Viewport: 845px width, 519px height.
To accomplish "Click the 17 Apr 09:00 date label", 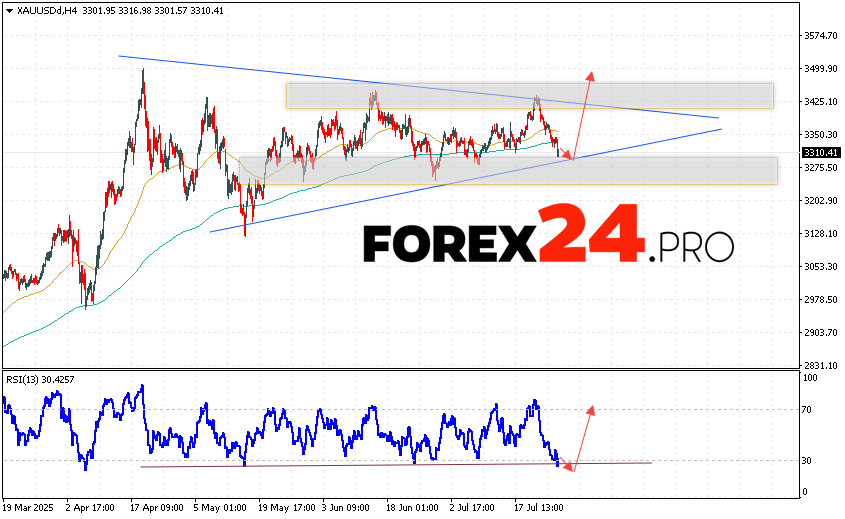I will [156, 508].
